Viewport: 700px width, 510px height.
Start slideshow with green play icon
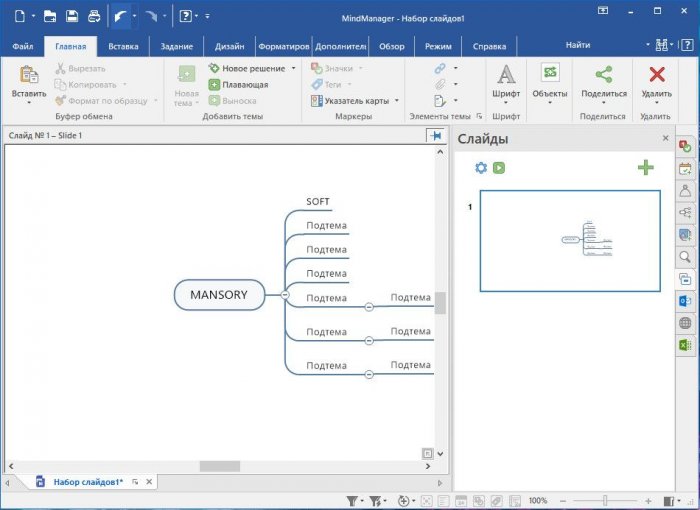click(x=499, y=168)
